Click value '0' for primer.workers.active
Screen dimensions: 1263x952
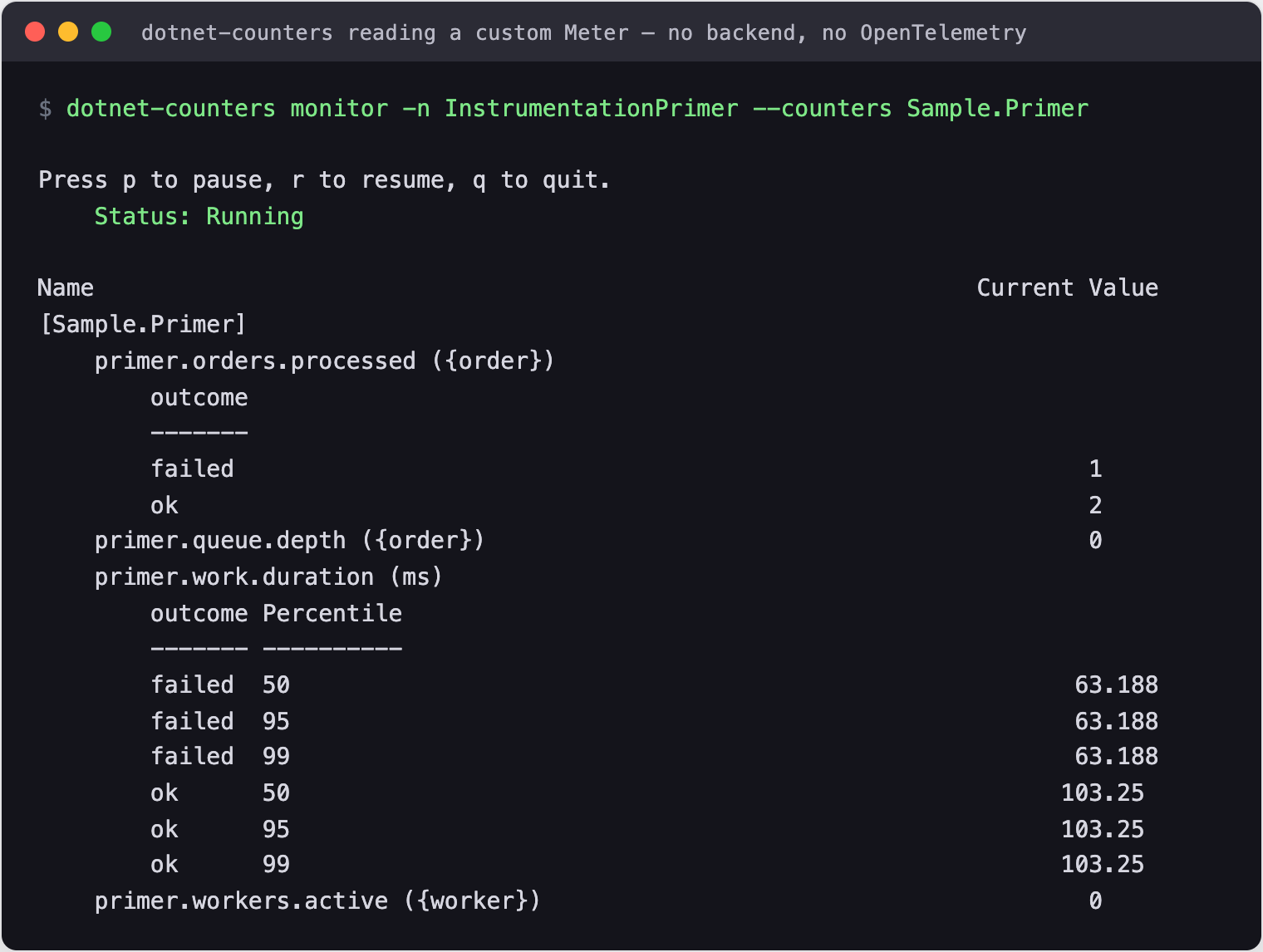coord(1095,900)
